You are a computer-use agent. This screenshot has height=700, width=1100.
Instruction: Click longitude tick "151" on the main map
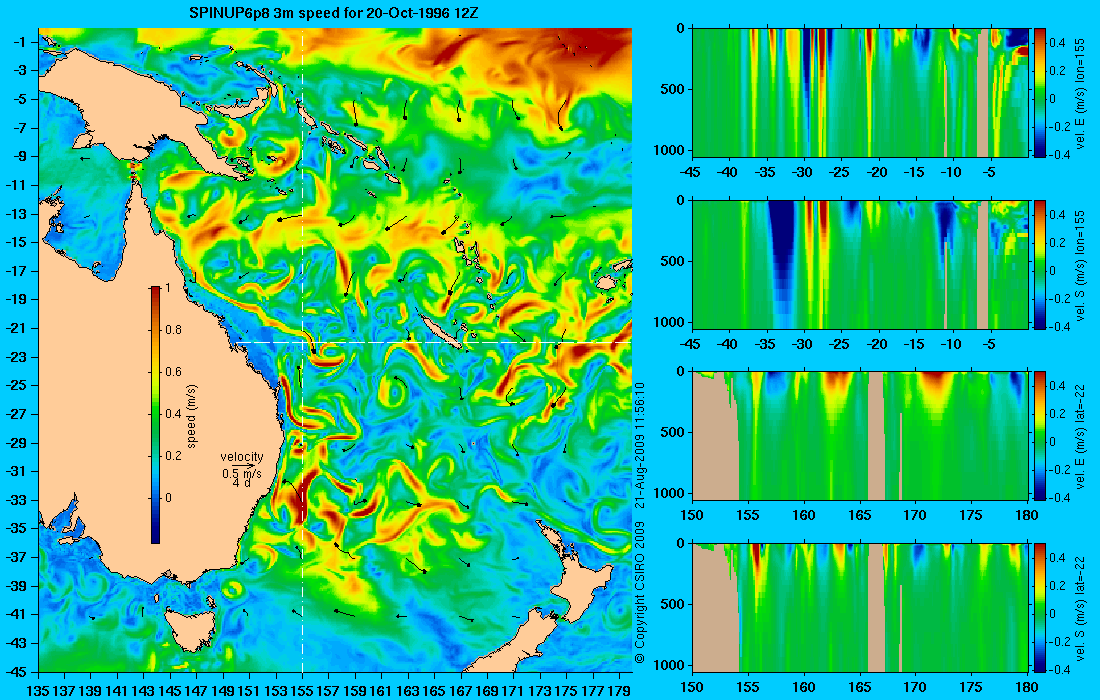(x=250, y=691)
